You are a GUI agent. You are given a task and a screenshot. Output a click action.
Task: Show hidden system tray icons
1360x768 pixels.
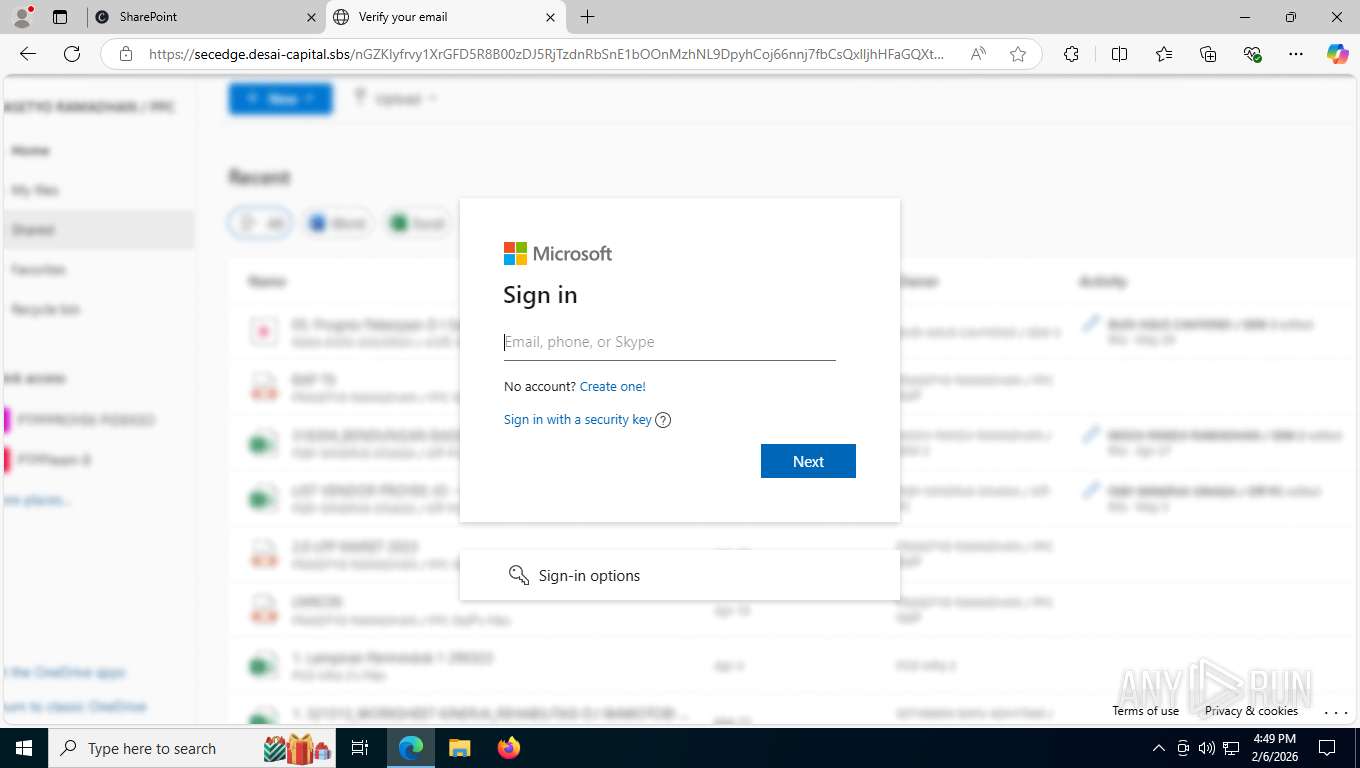click(x=1159, y=748)
